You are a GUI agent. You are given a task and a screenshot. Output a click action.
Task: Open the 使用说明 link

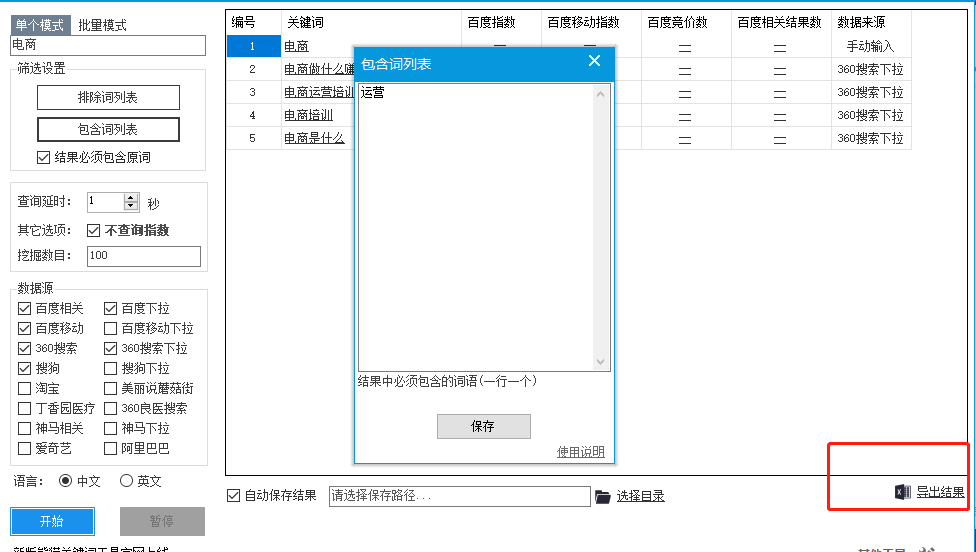pyautogui.click(x=580, y=452)
